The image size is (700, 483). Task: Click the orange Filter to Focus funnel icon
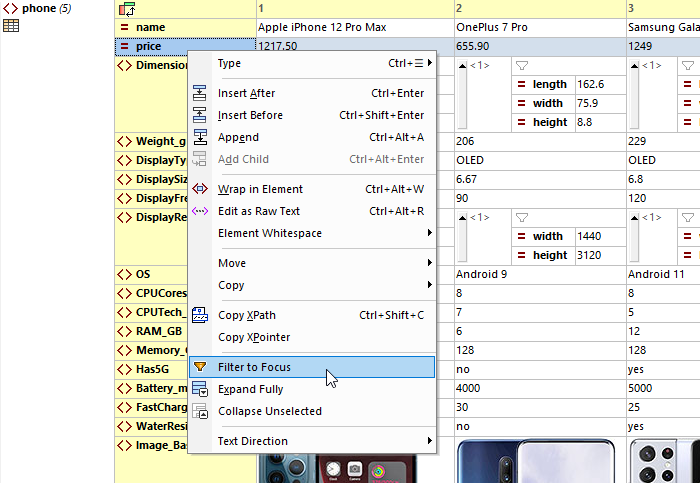click(200, 367)
